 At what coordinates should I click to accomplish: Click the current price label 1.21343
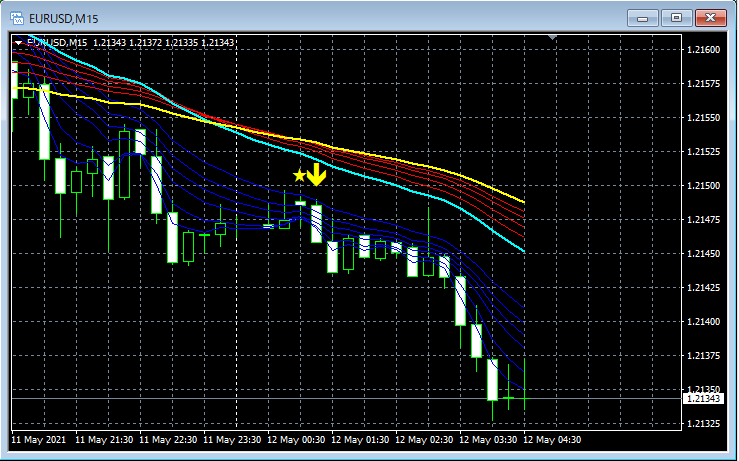click(x=703, y=399)
